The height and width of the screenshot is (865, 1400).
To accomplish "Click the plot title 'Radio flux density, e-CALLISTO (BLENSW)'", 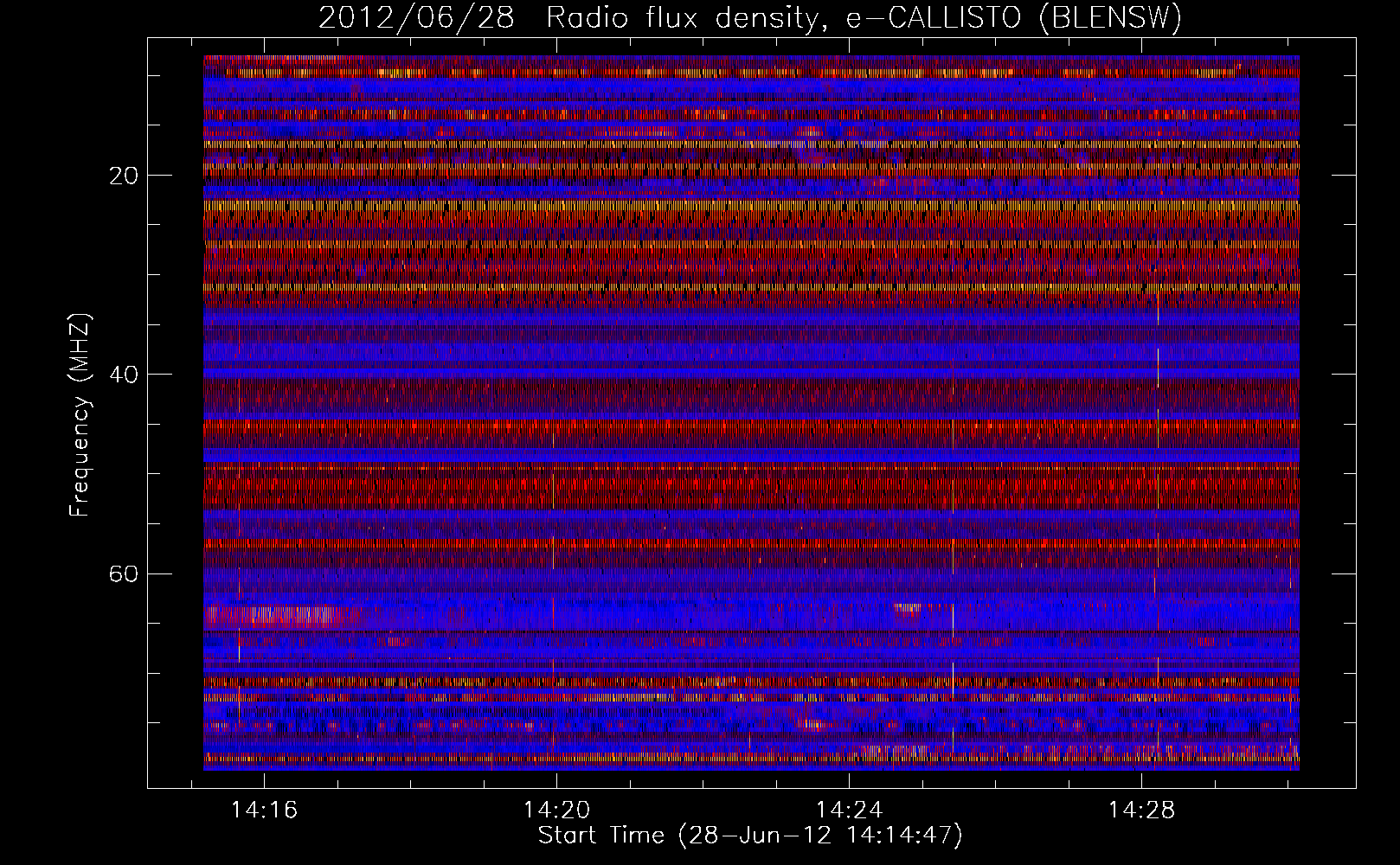I will pyautogui.click(x=864, y=18).
